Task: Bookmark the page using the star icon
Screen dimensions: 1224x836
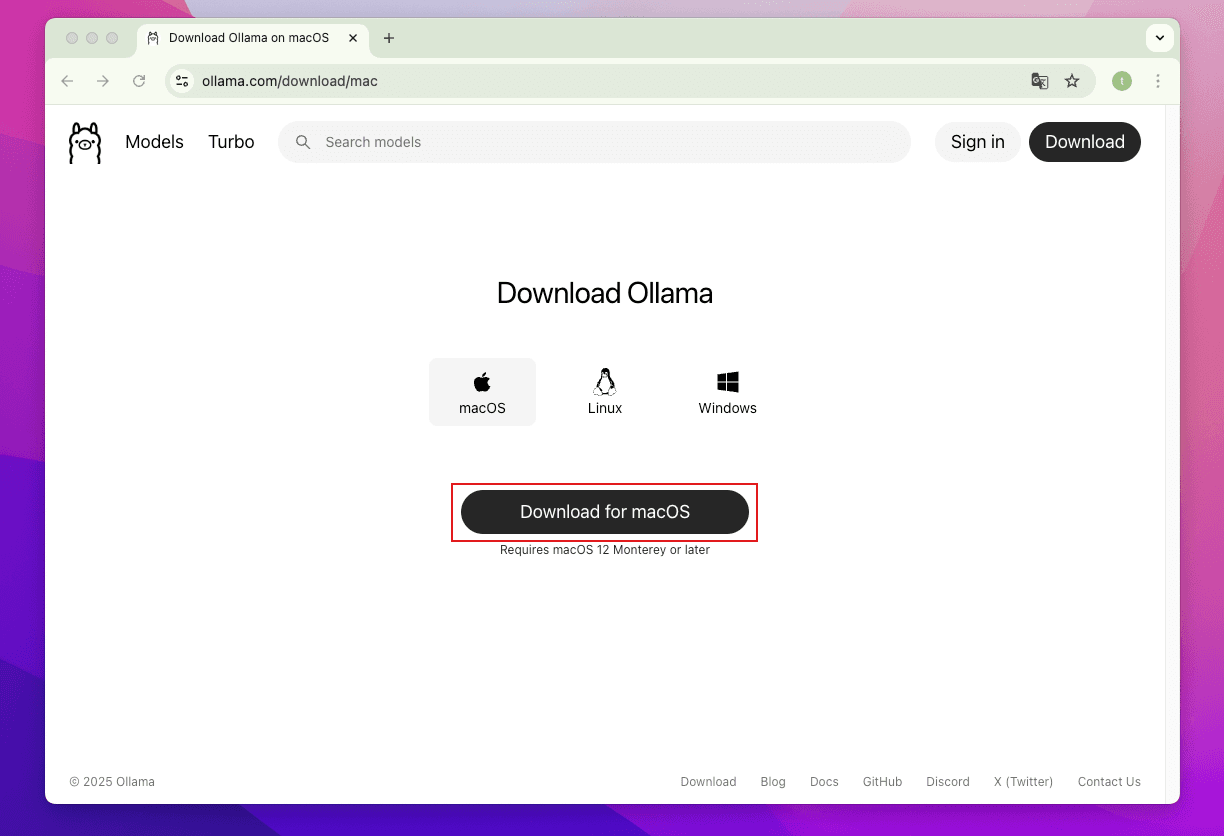Action: pos(1073,81)
